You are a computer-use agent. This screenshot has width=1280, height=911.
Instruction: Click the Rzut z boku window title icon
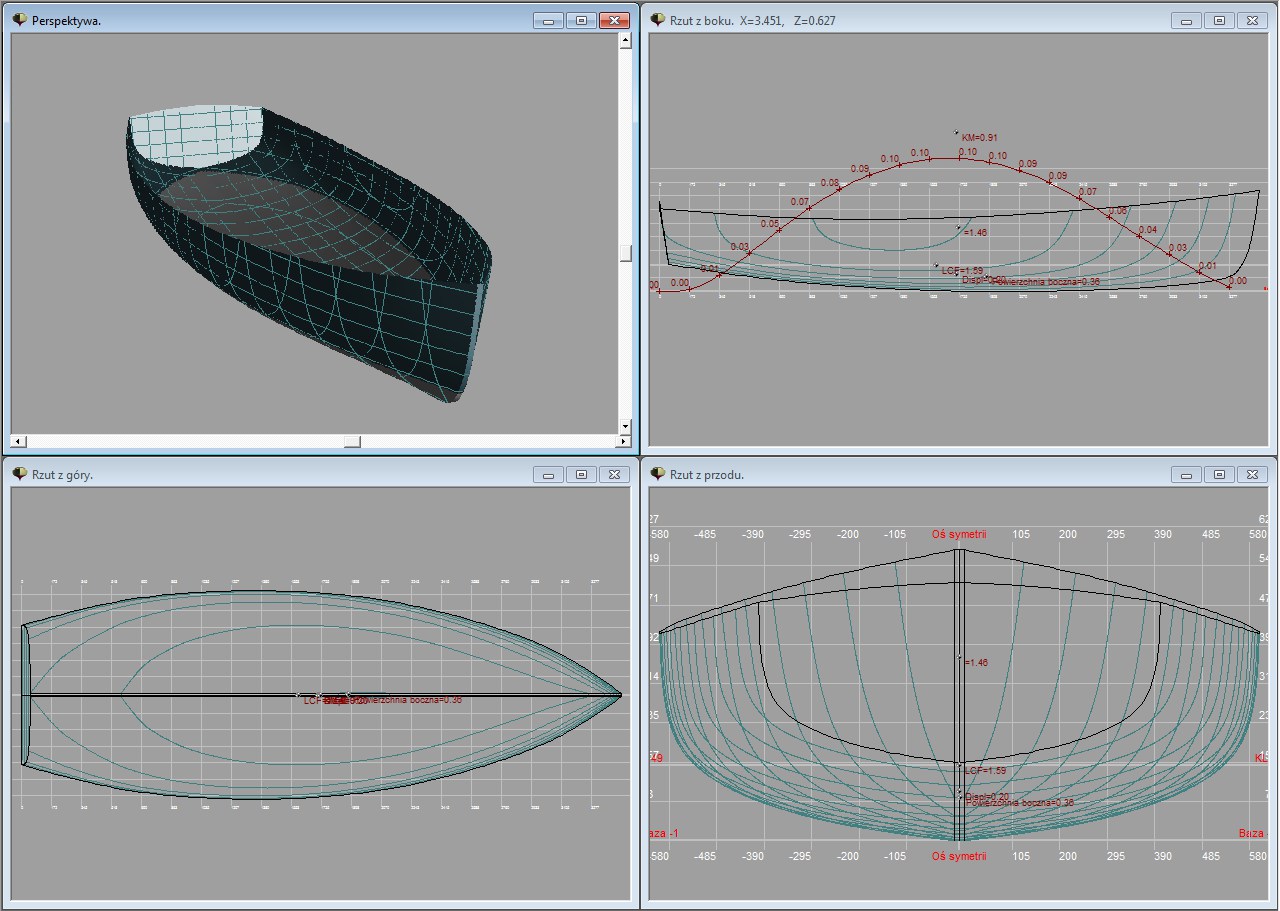pos(658,20)
